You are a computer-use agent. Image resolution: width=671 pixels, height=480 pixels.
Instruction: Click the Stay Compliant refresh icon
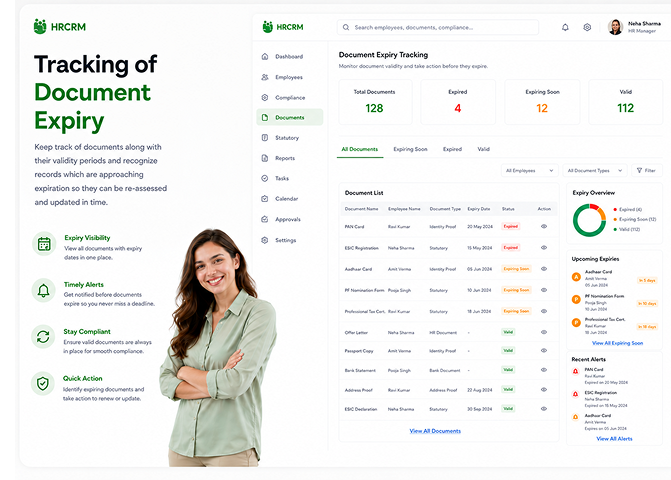pos(43,337)
